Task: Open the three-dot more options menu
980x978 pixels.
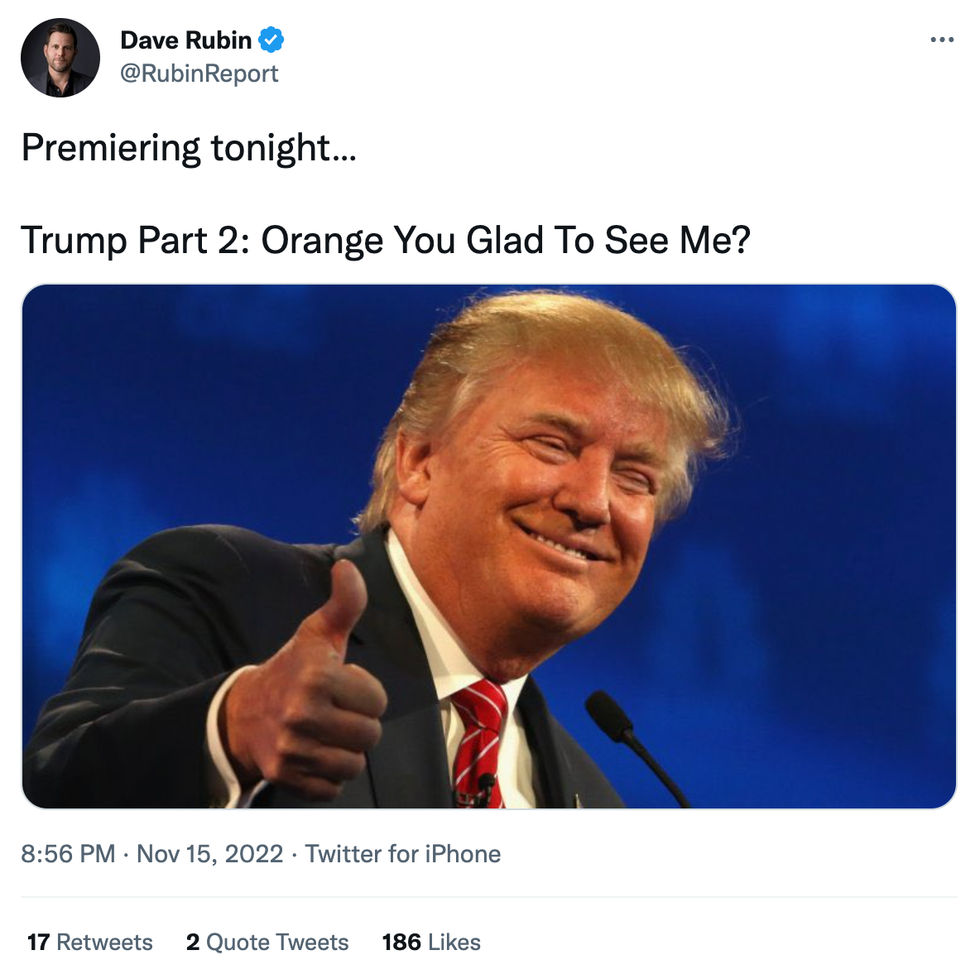Action: point(941,40)
